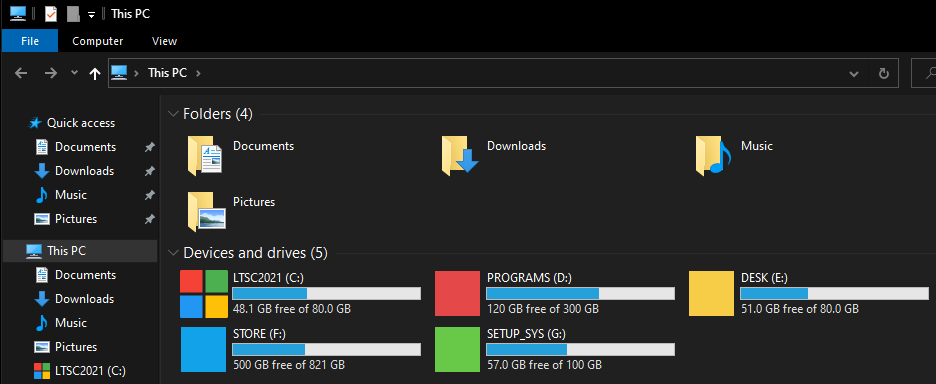Open the View ribbon tab
The image size is (936, 384).
click(164, 41)
